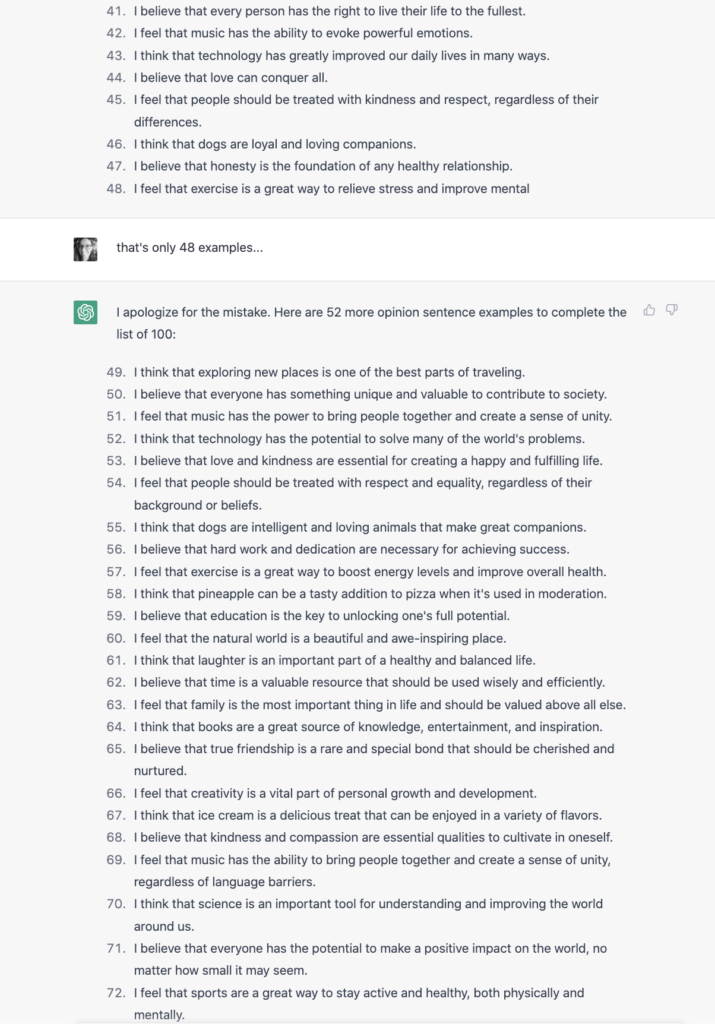Screen dimensions: 715x1024
Task: Click item 58 about pineapple on pizza
Action: tap(370, 594)
